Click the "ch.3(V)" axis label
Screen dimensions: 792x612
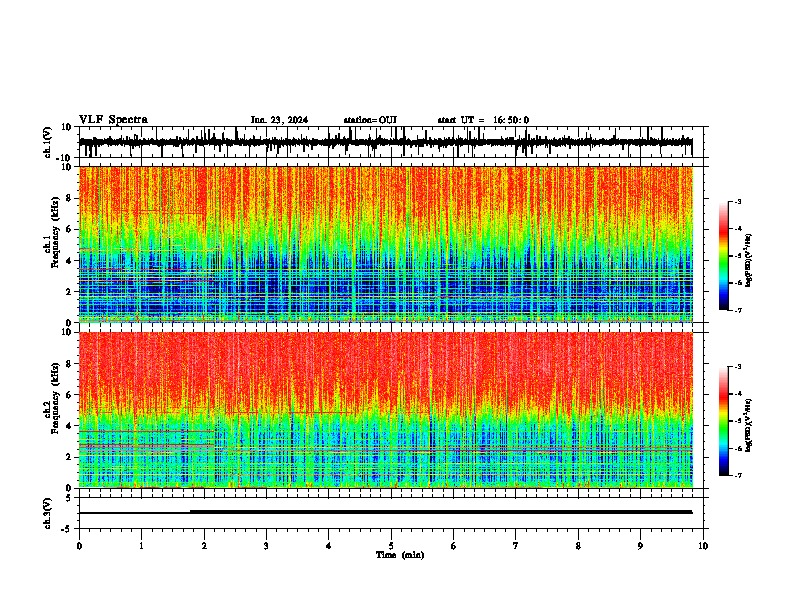click(x=48, y=513)
